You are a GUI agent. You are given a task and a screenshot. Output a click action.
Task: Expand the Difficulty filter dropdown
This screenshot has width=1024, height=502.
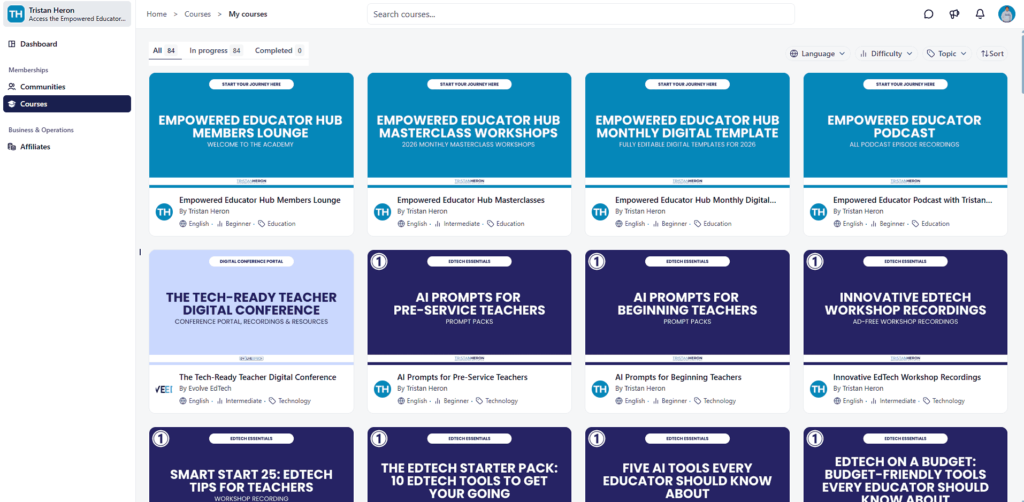click(886, 54)
